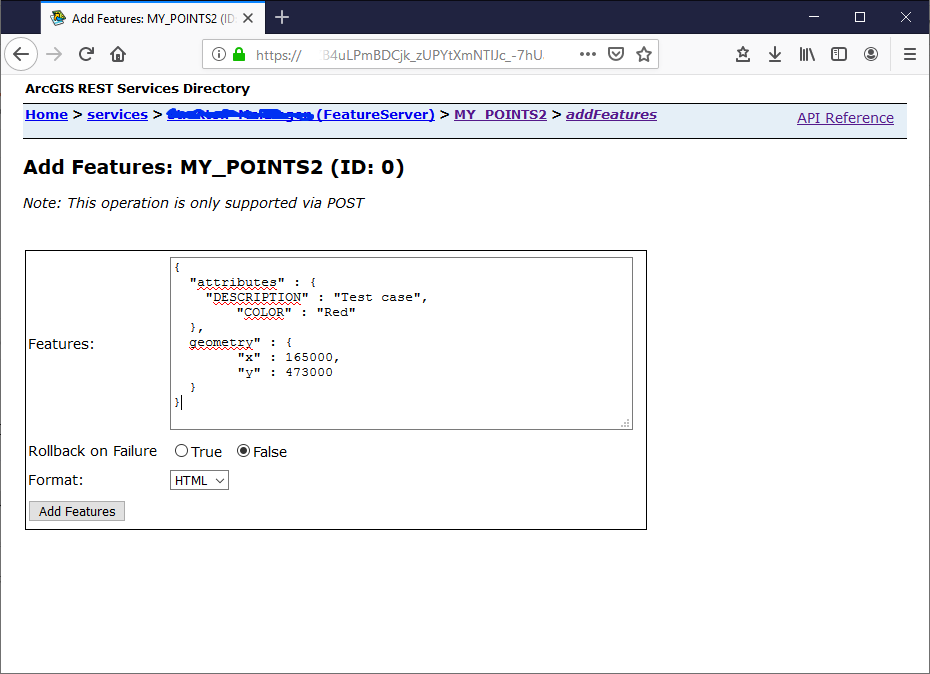Reload the current page
This screenshot has width=930, height=674.
[x=87, y=55]
